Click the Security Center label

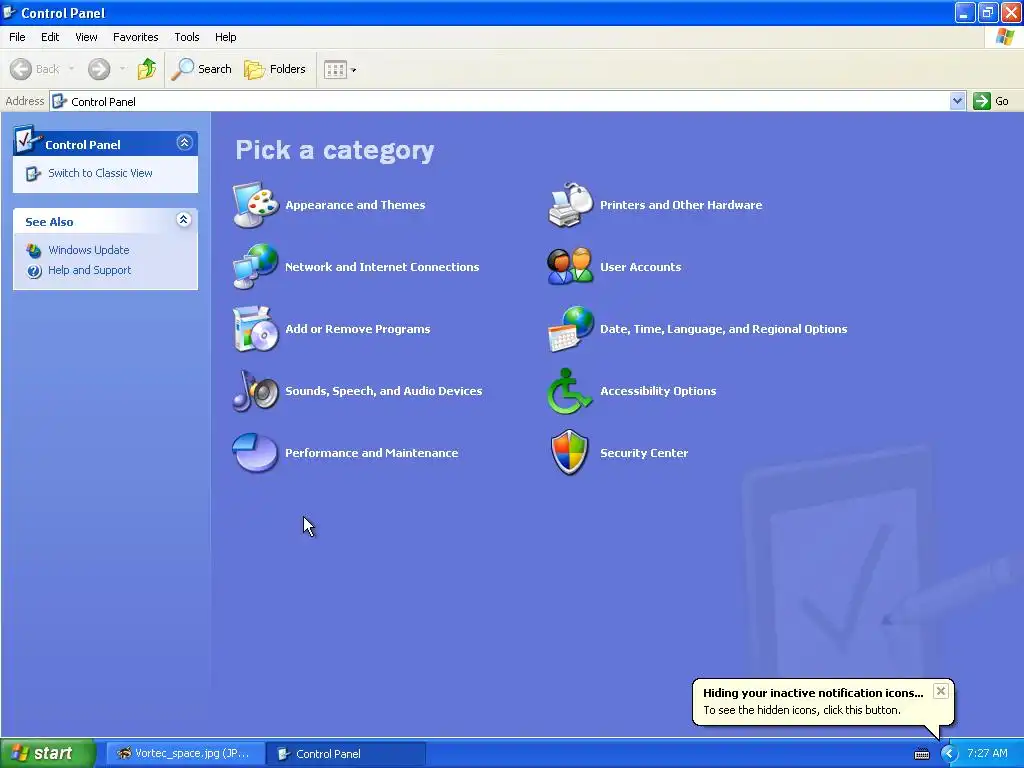tap(644, 453)
